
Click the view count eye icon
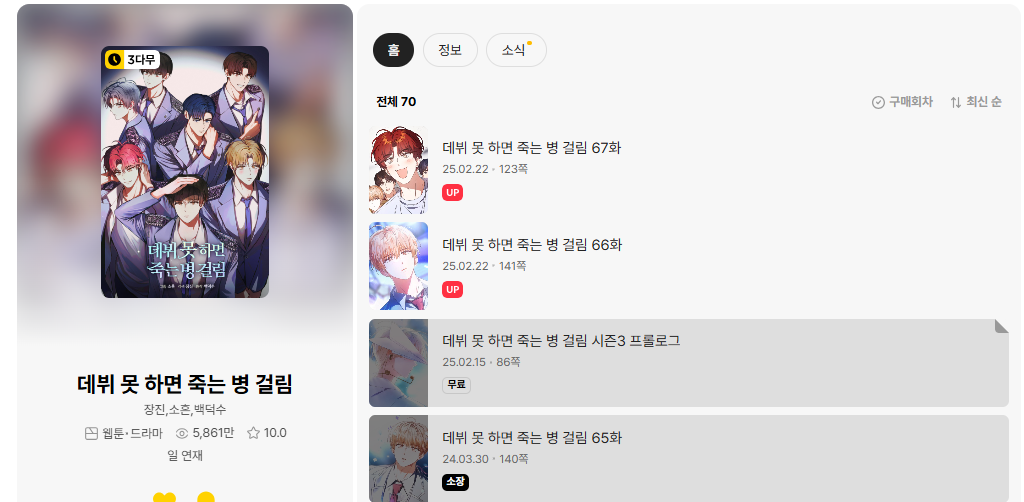(x=182, y=433)
